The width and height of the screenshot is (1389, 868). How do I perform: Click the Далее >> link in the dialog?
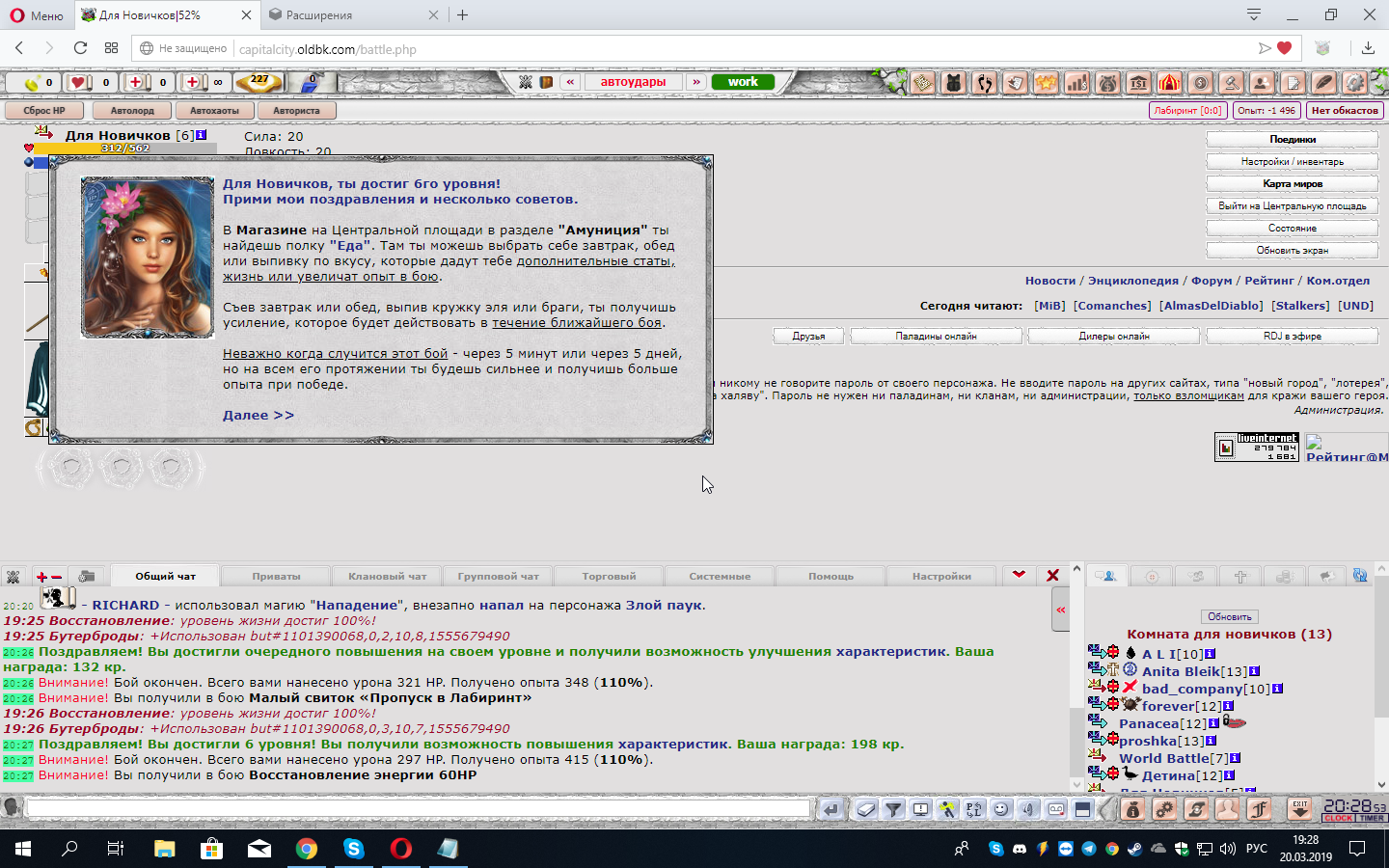(258, 415)
